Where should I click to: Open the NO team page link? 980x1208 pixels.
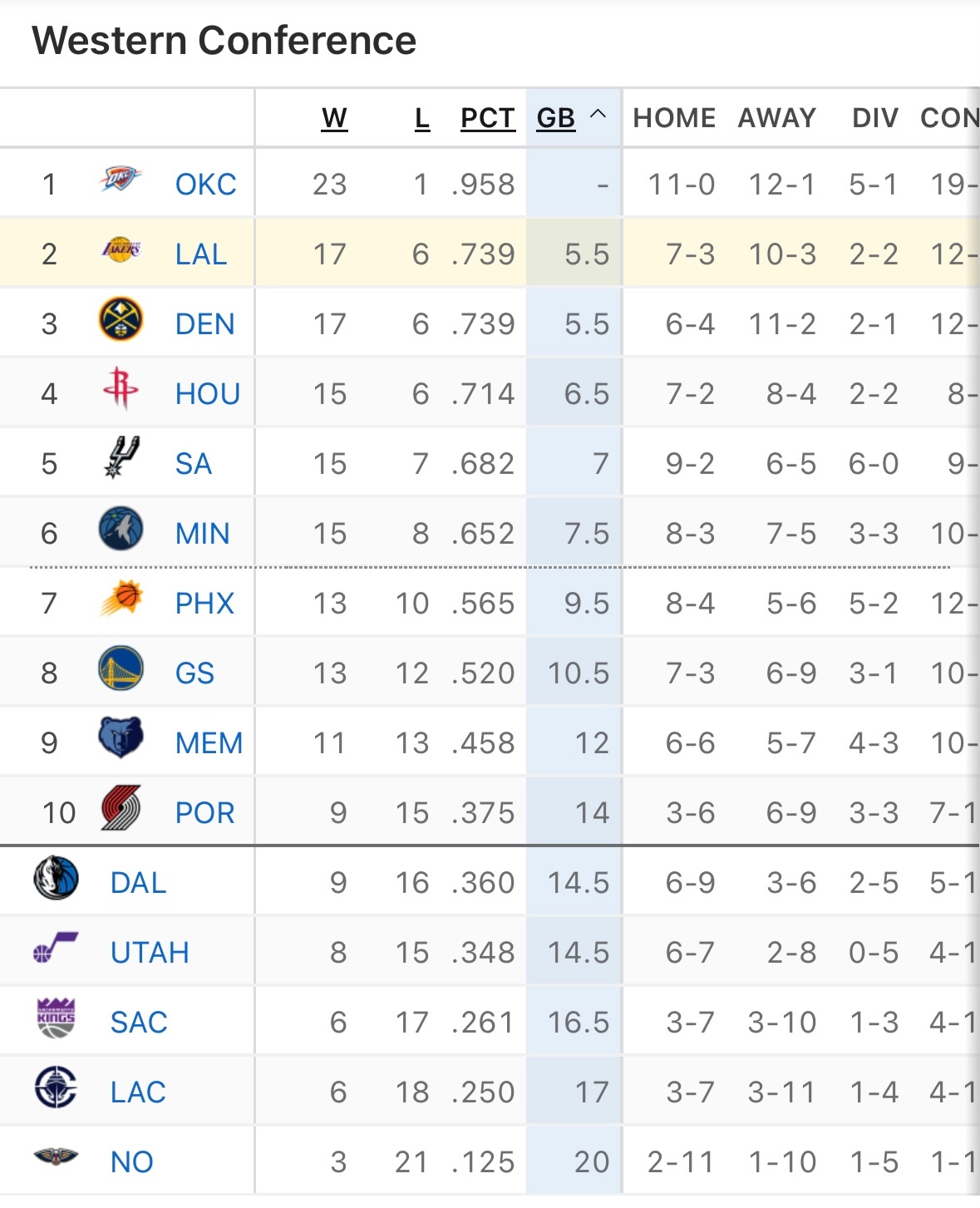(131, 1162)
